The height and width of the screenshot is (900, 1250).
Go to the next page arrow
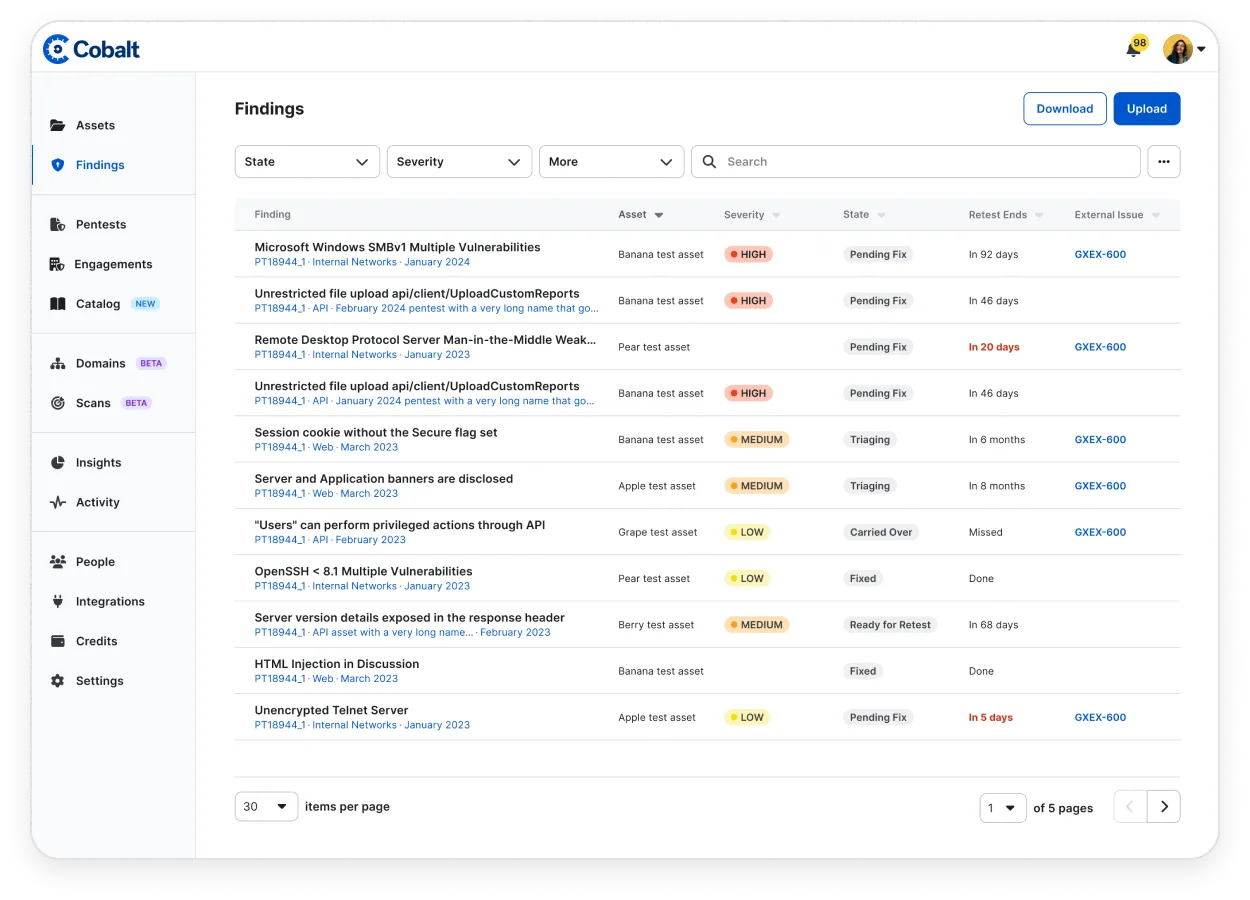tap(1163, 807)
